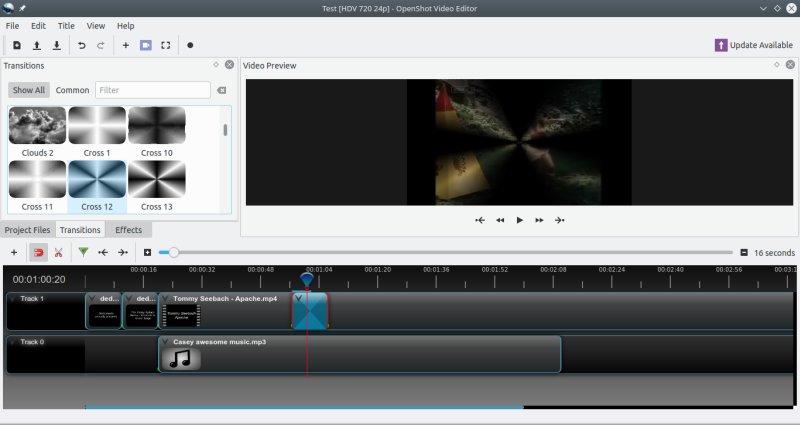Click the Update Available button
This screenshot has width=800, height=425.
tap(754, 45)
